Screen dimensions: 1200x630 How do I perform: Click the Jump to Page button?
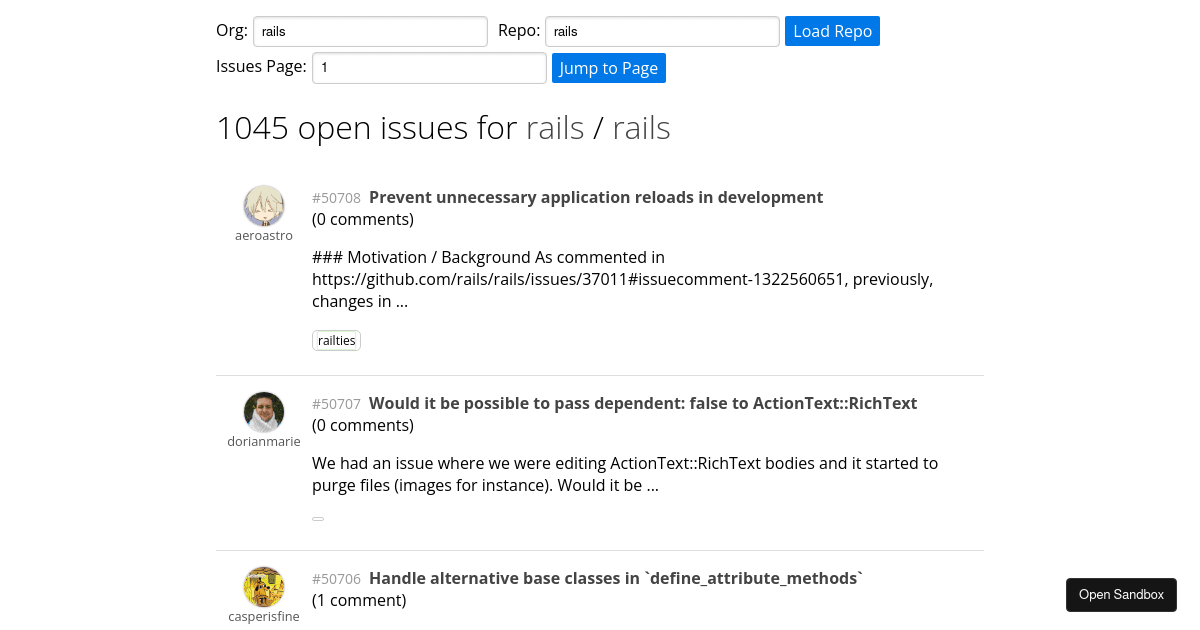(608, 68)
